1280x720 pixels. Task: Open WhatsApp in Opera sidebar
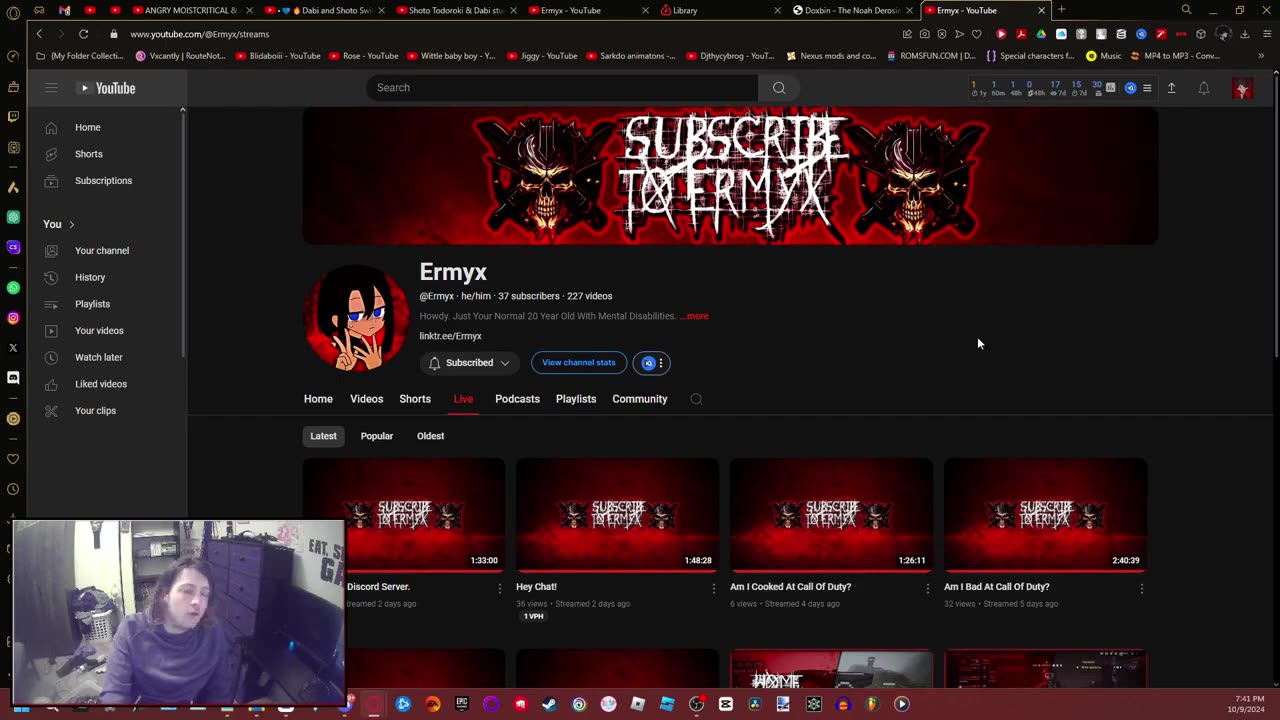13,288
